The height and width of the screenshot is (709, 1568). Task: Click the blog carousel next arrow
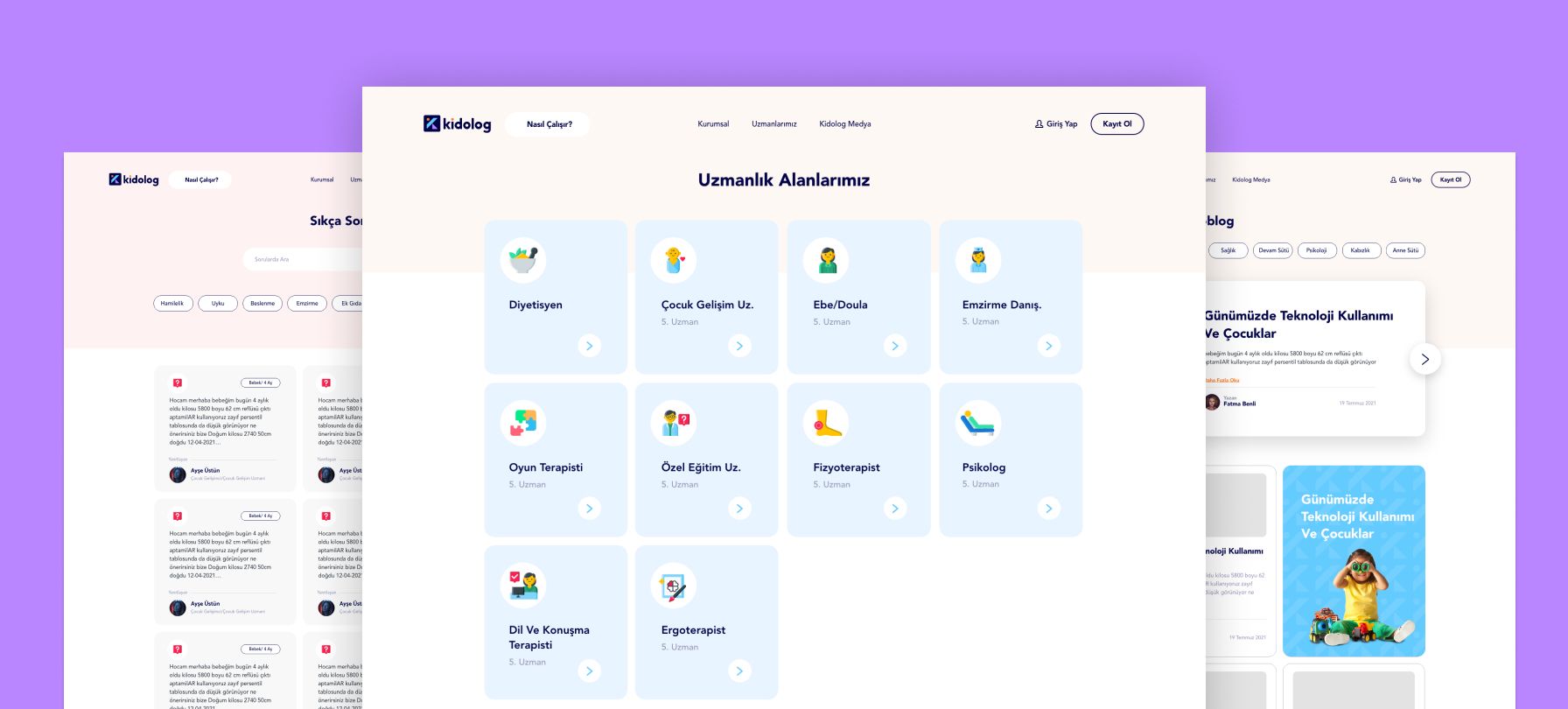pos(1424,359)
